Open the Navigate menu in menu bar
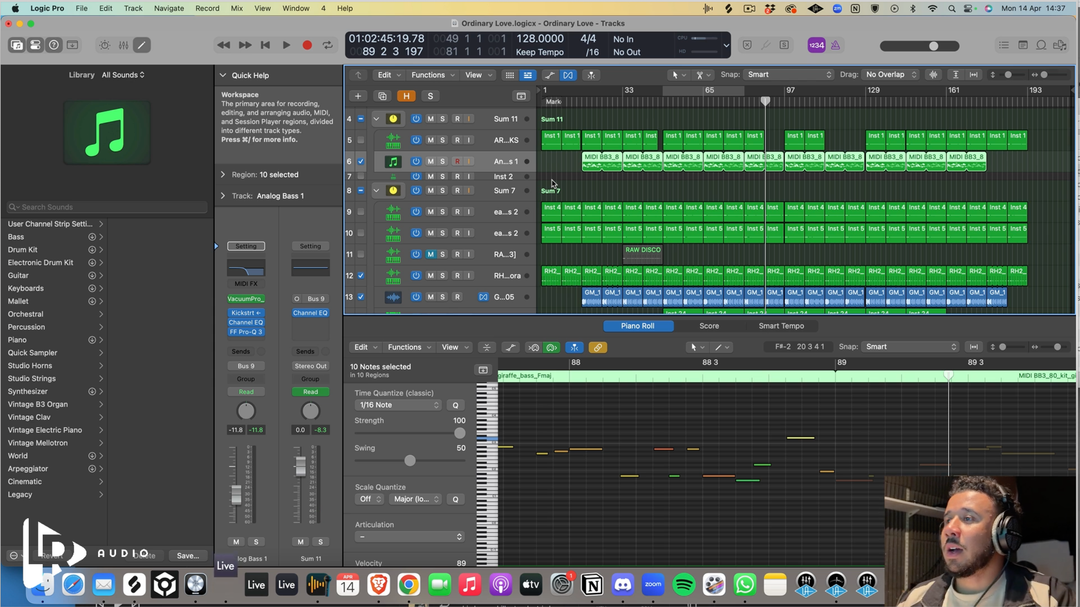This screenshot has height=607, width=1080. [x=168, y=8]
